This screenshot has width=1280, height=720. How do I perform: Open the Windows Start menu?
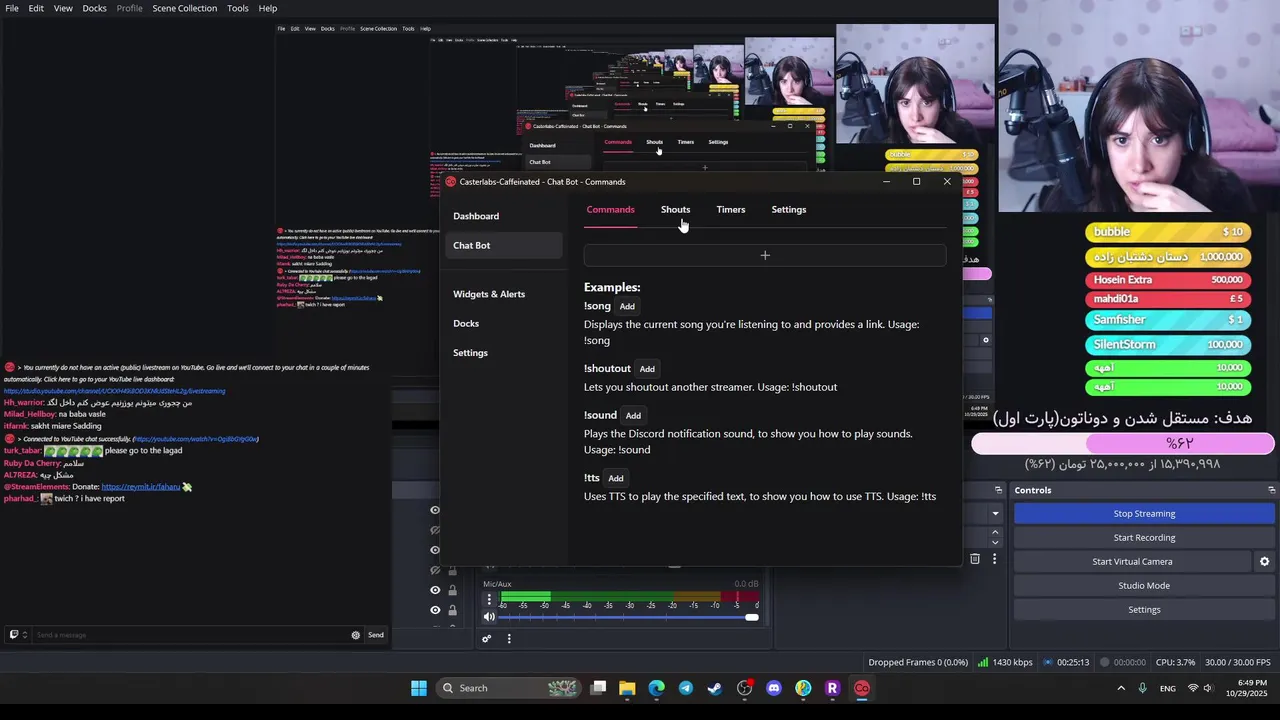pyautogui.click(x=419, y=688)
